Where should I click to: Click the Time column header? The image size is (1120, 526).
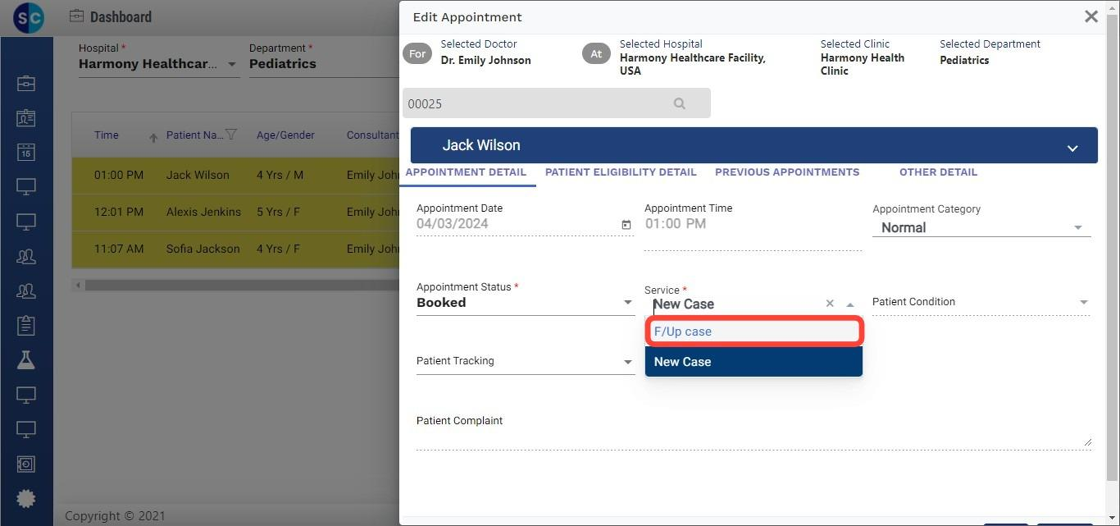tap(106, 135)
